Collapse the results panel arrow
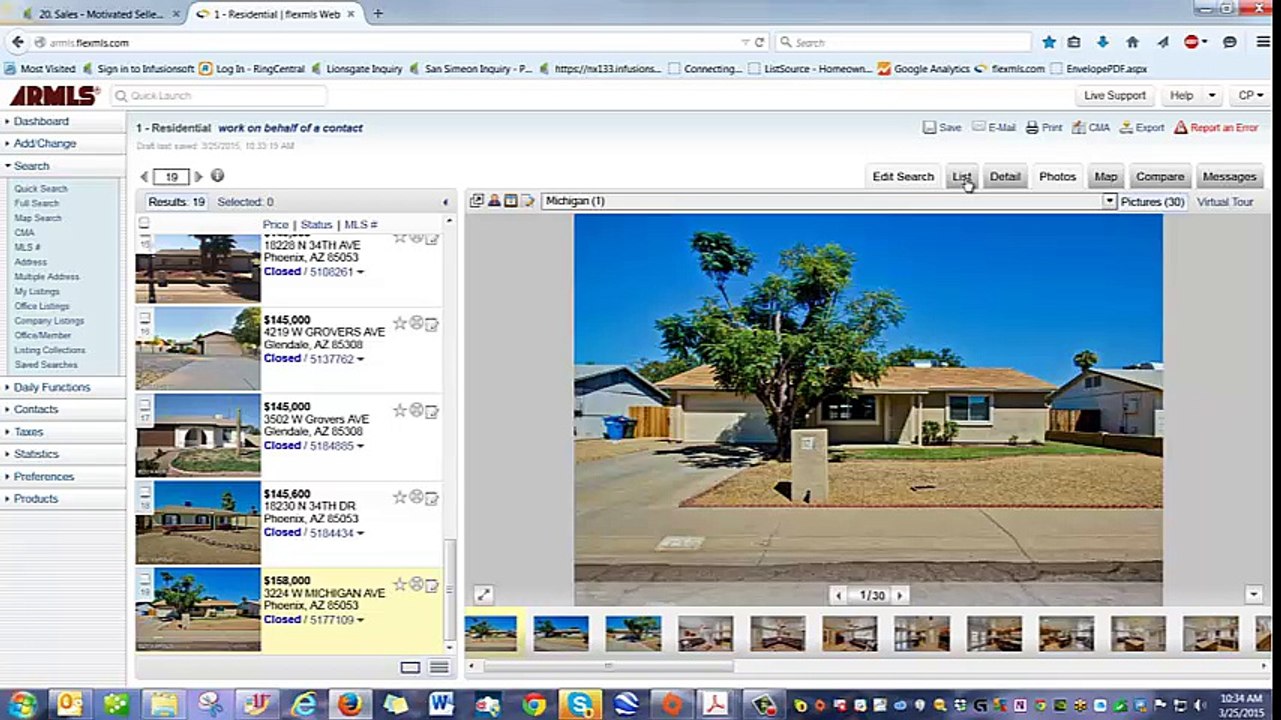Viewport: 1281px width, 720px height. 446,202
